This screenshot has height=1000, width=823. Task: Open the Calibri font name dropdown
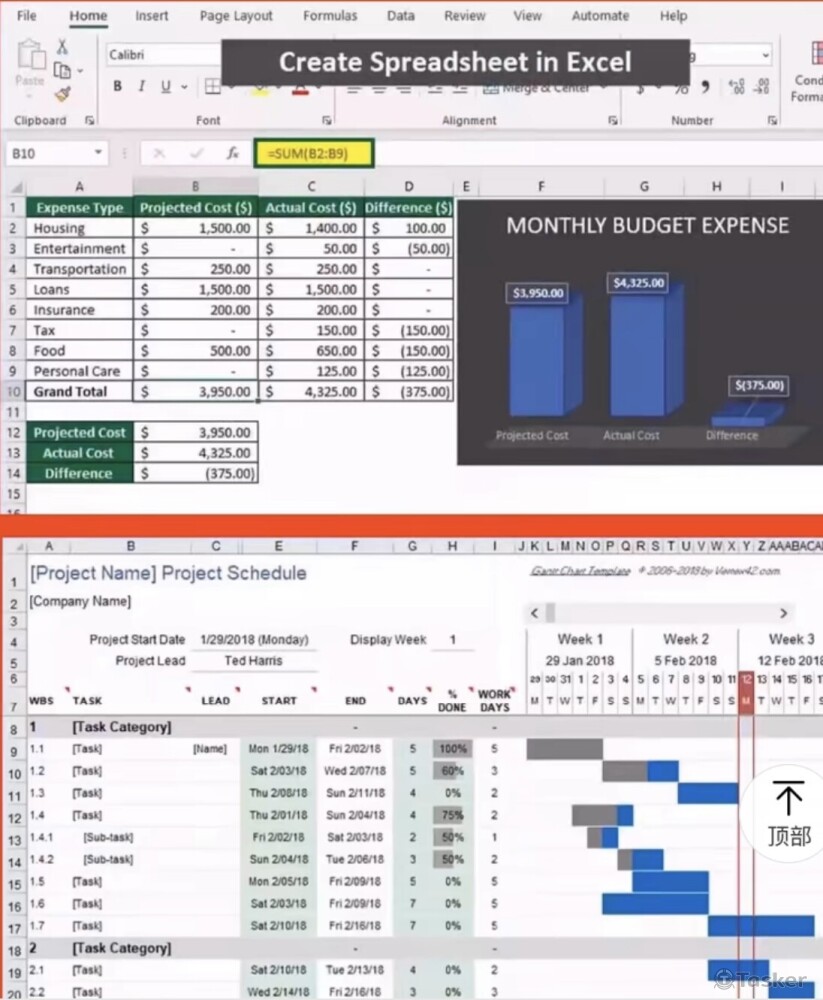(x=160, y=55)
